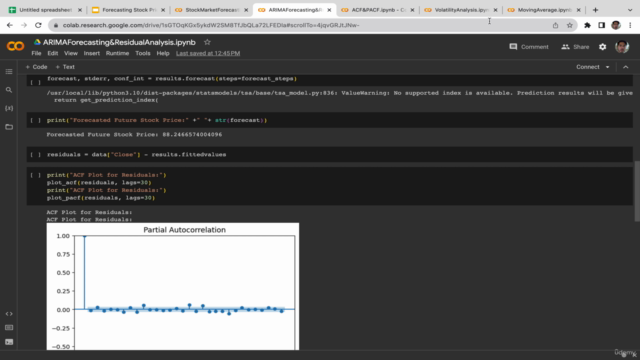Click the browser forward arrow

point(24,25)
